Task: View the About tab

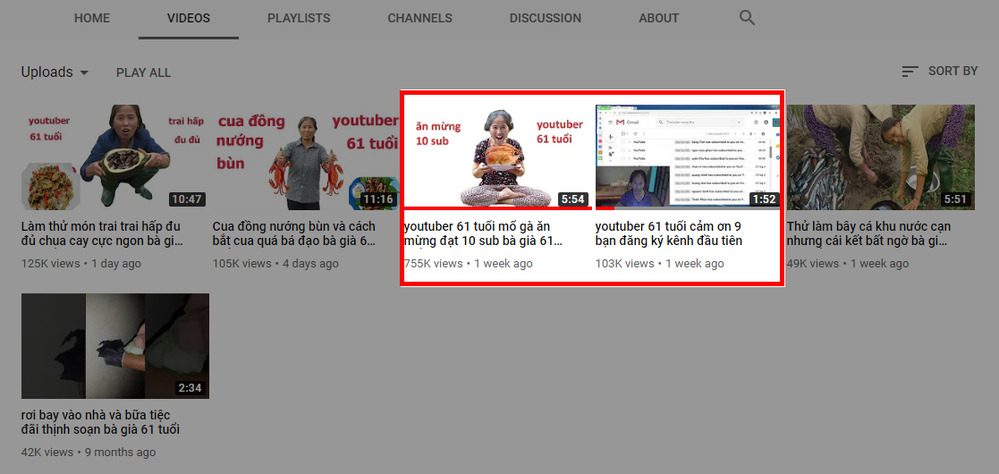Action: 659,18
